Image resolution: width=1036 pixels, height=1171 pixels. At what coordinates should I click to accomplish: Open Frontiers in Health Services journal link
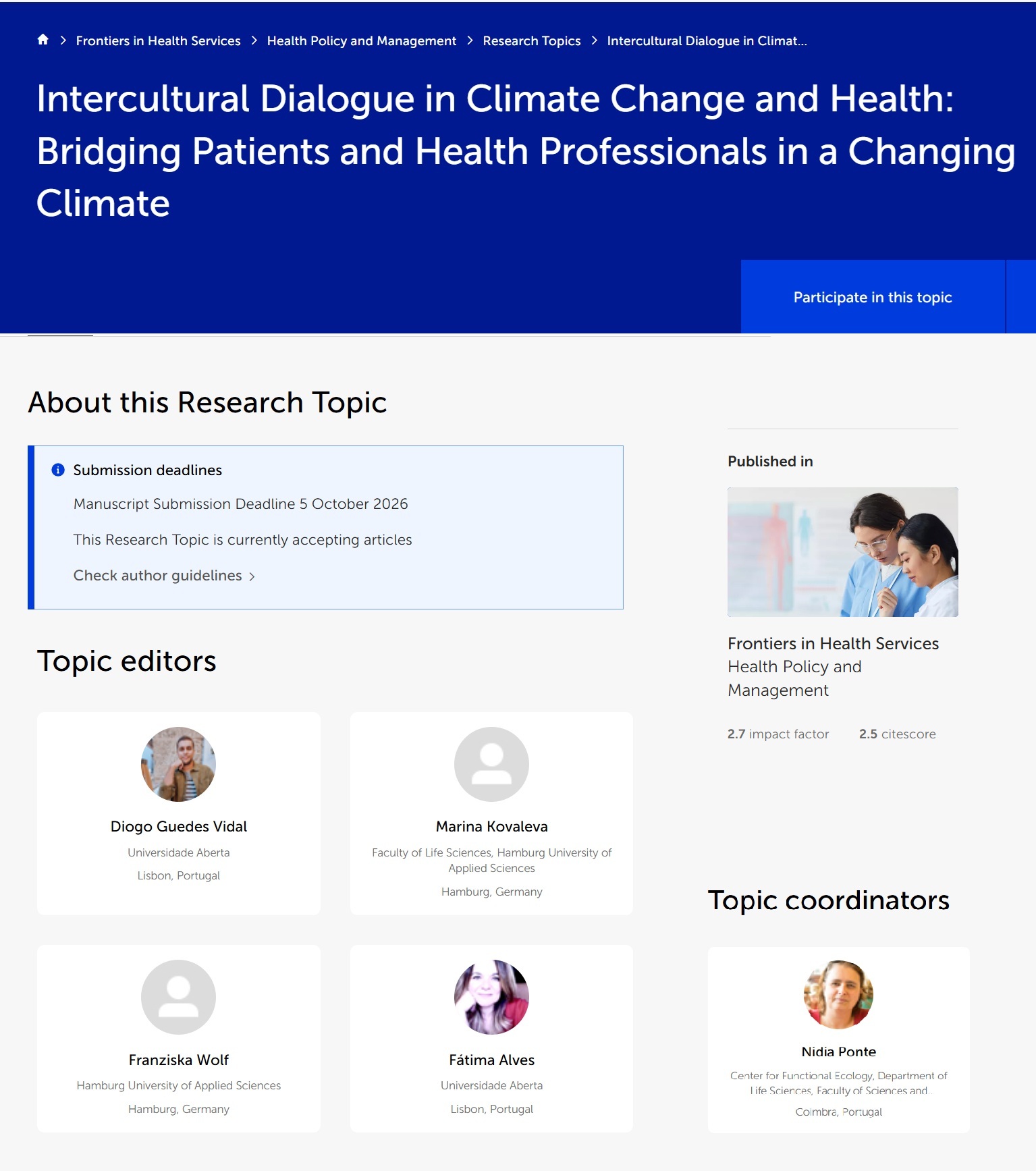pyautogui.click(x=833, y=644)
